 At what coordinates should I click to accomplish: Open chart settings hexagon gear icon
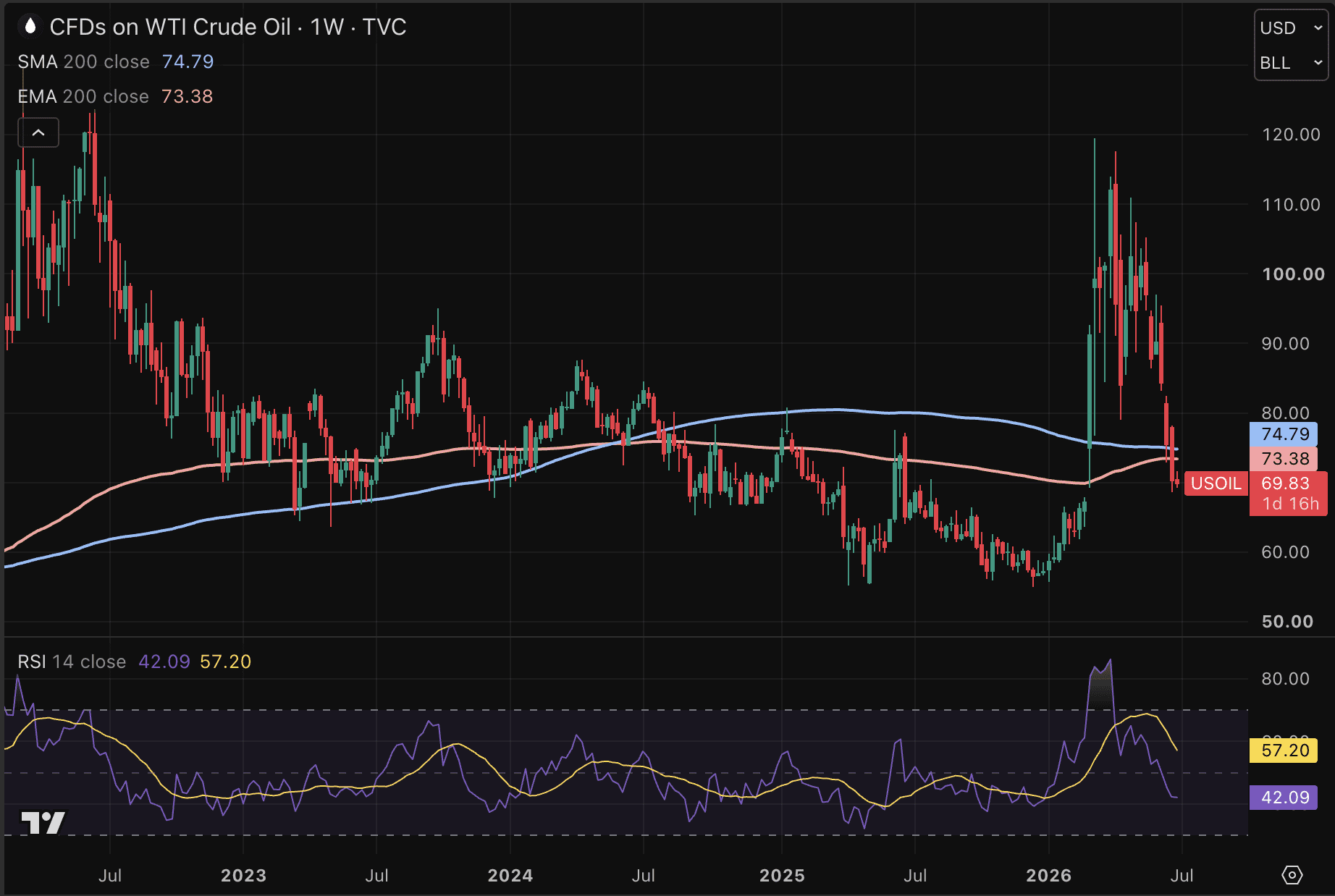click(1292, 875)
